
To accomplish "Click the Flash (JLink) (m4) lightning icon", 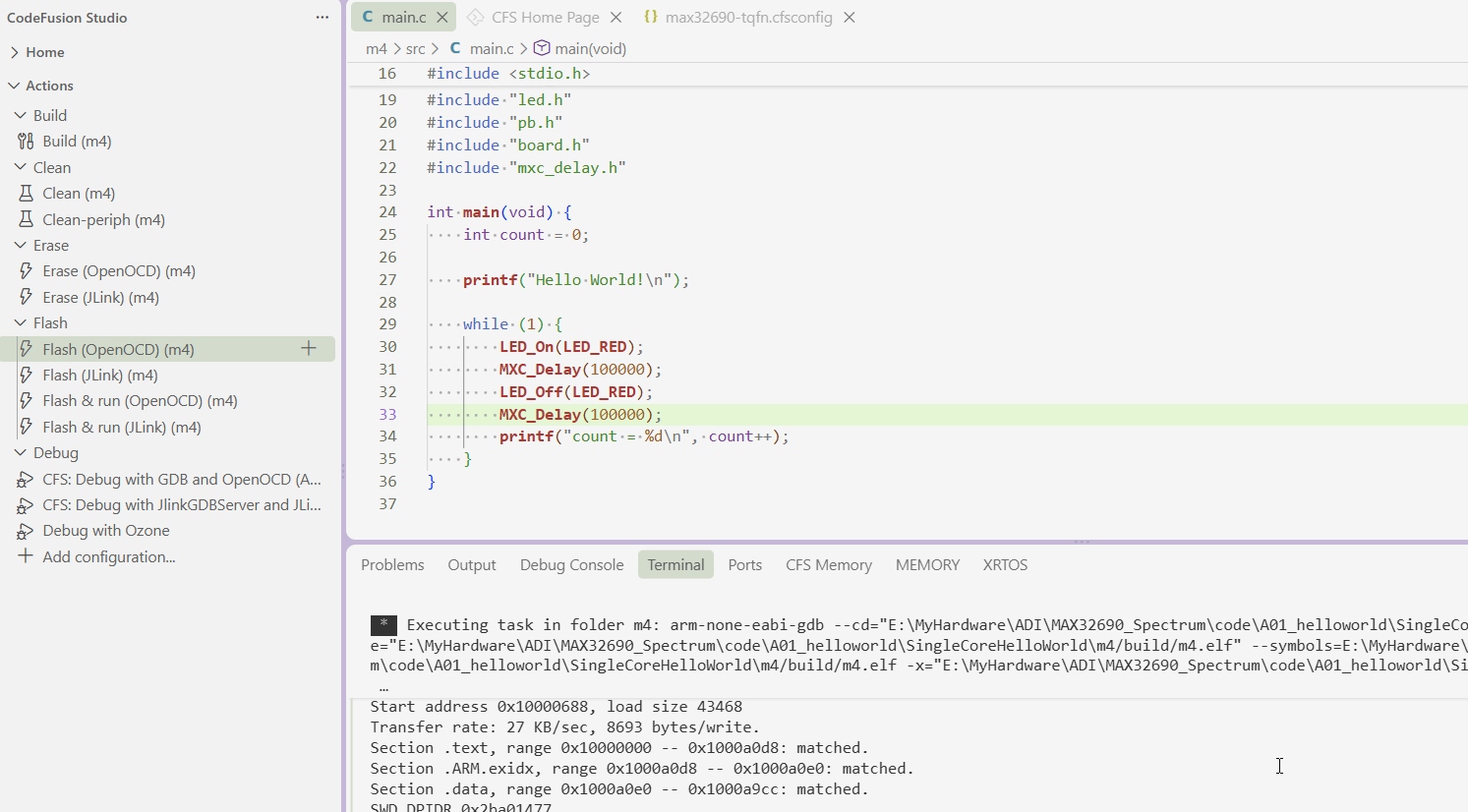I will (26, 376).
